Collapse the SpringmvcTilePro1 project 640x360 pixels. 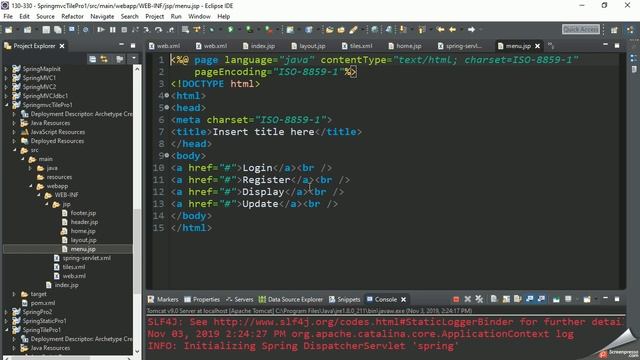pyautogui.click(x=7, y=105)
